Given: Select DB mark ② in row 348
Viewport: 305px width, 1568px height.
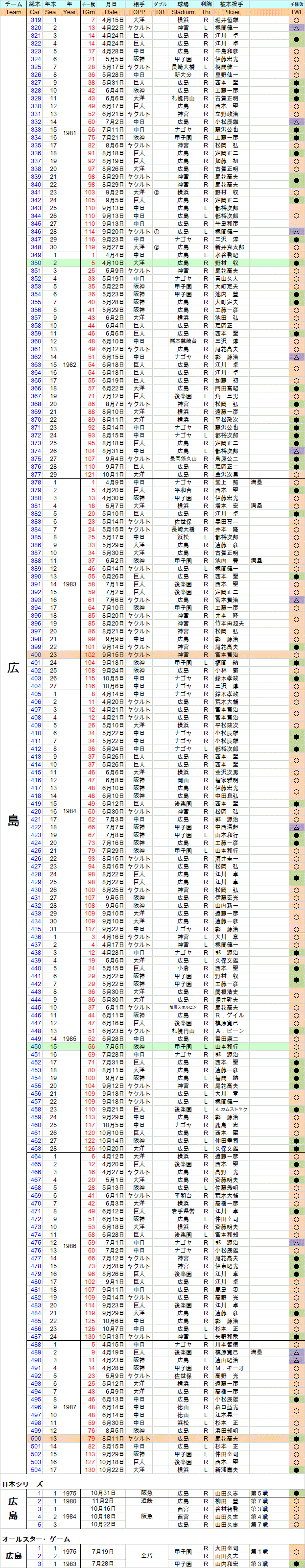Looking at the screenshot, I should [x=157, y=247].
